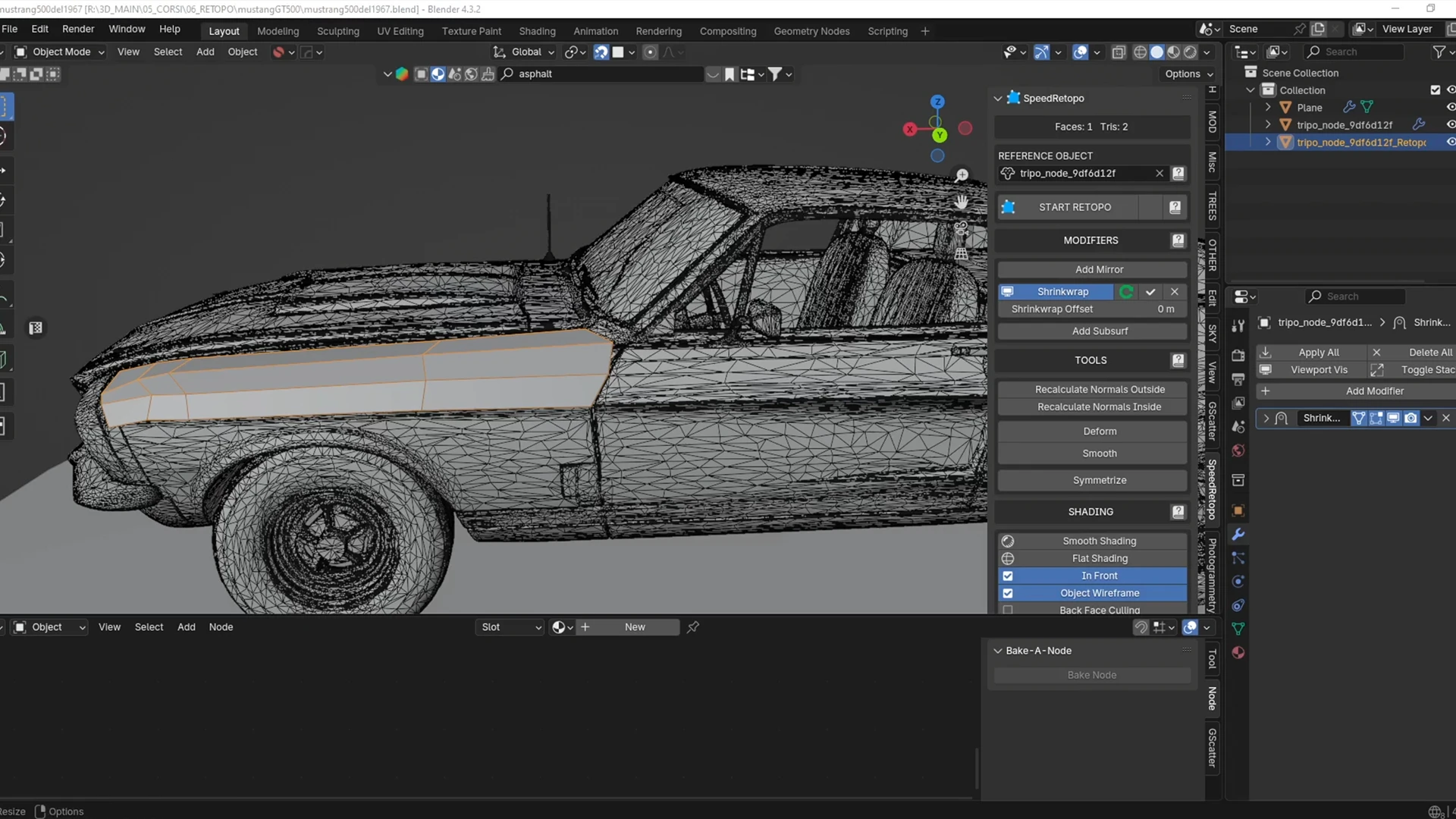Toggle Shrinkwrap modifier render camera visibility
Image resolution: width=1456 pixels, height=819 pixels.
pyautogui.click(x=1410, y=419)
